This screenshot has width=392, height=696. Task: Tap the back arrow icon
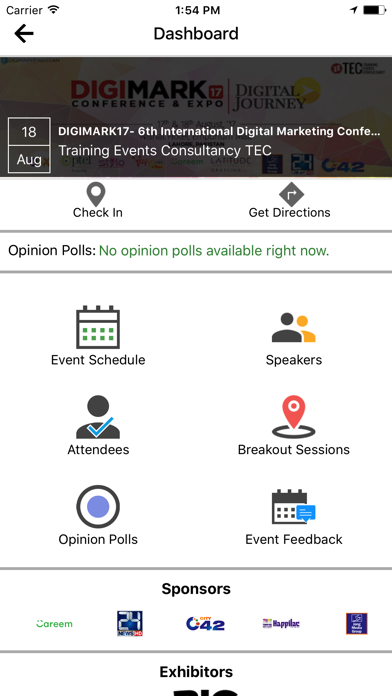click(x=24, y=34)
